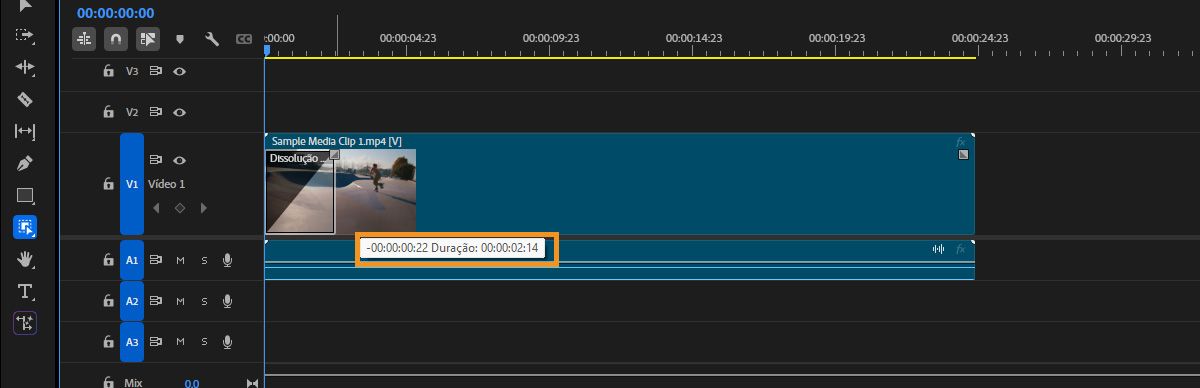This screenshot has height=388, width=1200.
Task: Select the Pen tool
Action: (25, 163)
